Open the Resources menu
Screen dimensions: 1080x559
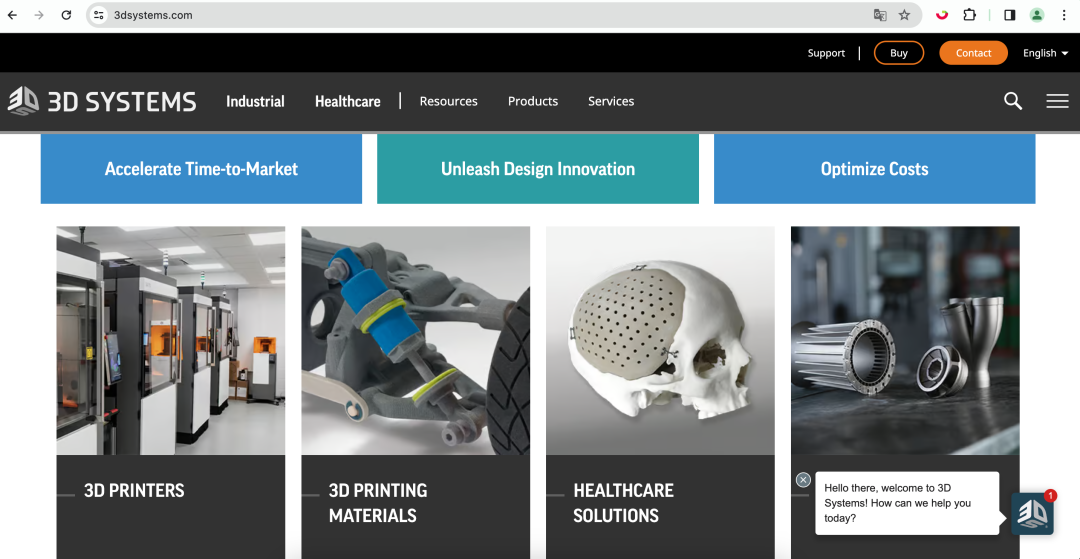tap(448, 101)
